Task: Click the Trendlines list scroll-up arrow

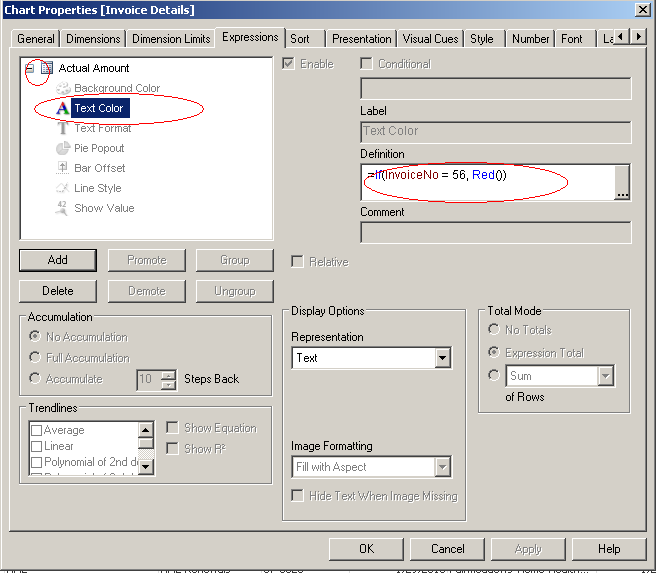Action: pos(146,430)
